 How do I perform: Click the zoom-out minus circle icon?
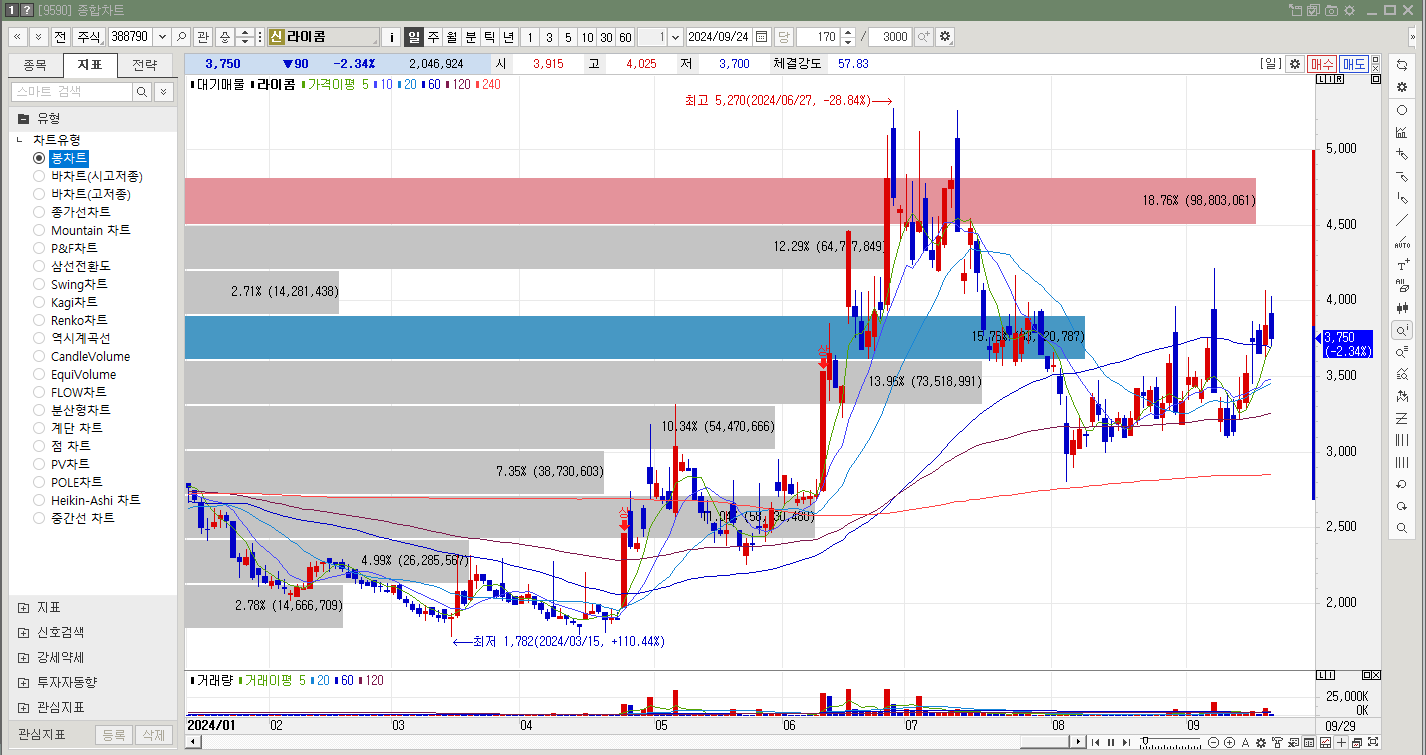pos(1214,742)
